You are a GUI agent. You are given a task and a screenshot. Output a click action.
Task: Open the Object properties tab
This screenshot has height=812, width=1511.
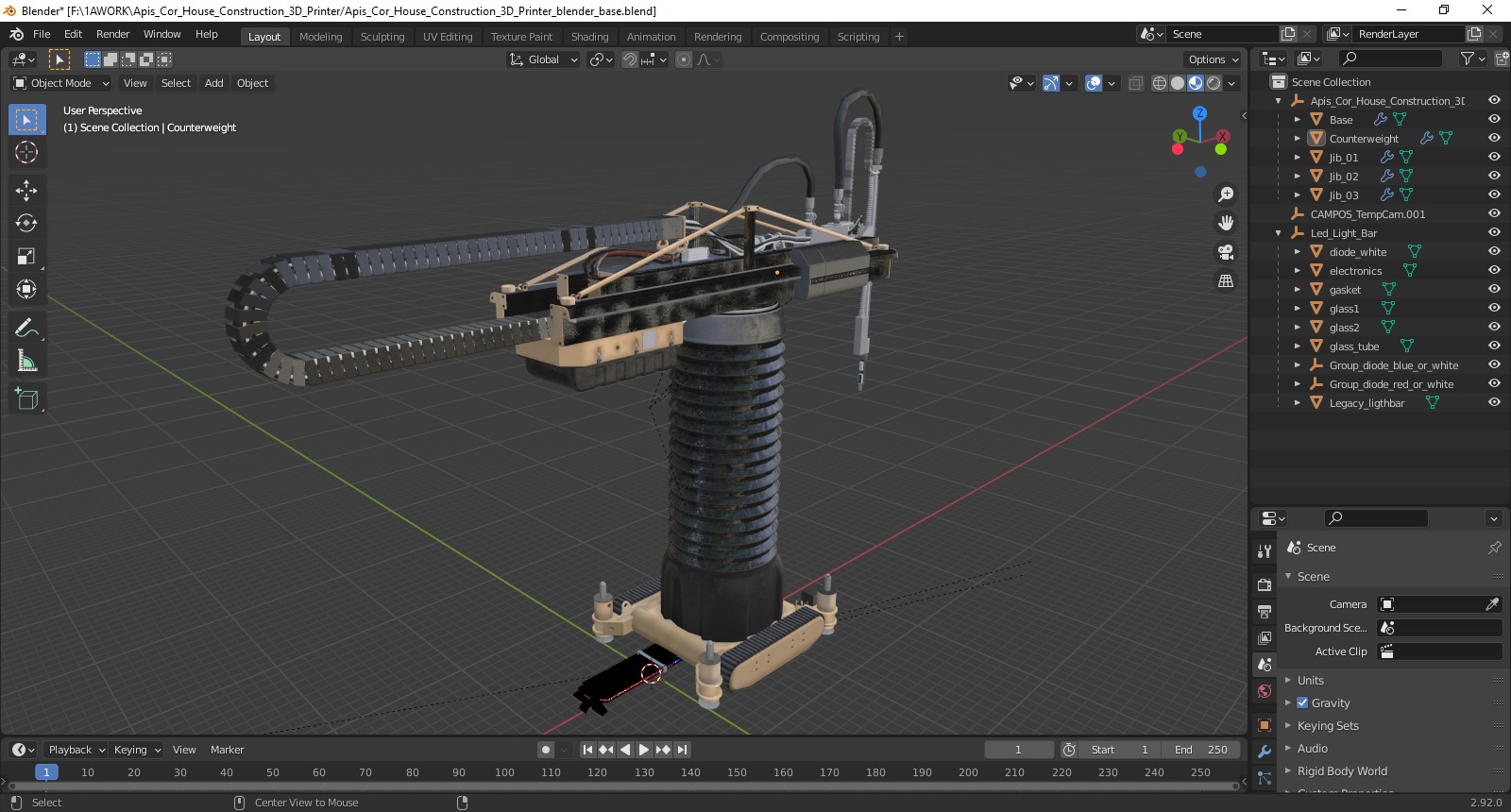[x=1265, y=725]
